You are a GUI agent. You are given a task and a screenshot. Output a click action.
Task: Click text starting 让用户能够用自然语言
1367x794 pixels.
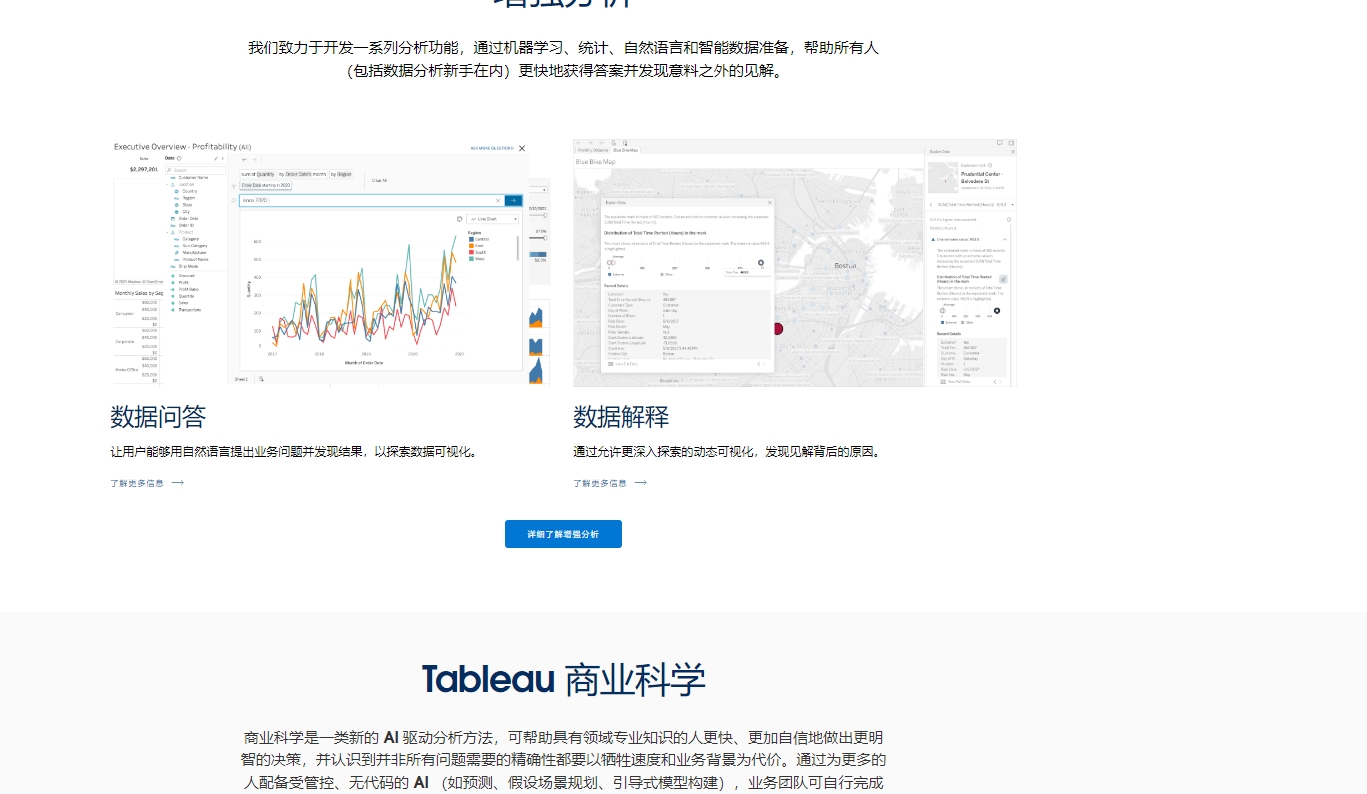pyautogui.click(x=296, y=452)
